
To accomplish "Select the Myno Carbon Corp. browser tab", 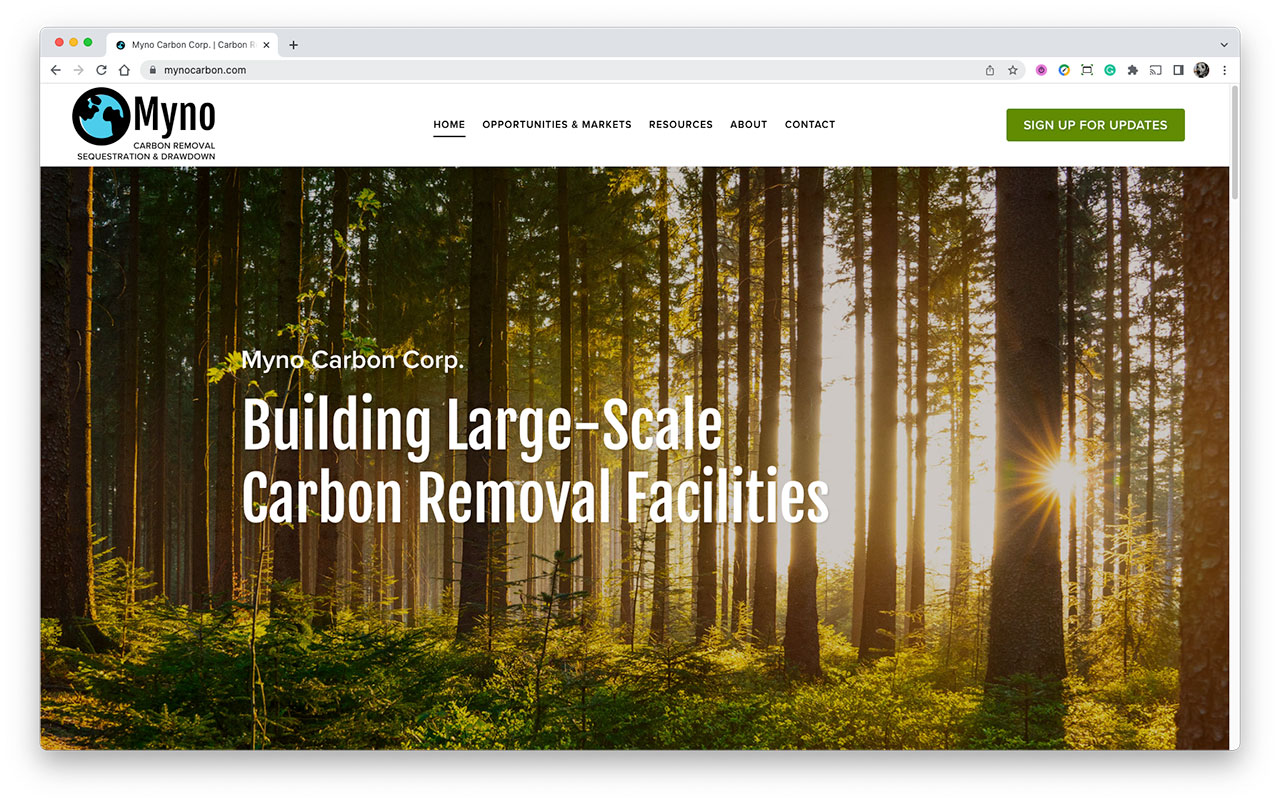I will click(192, 45).
